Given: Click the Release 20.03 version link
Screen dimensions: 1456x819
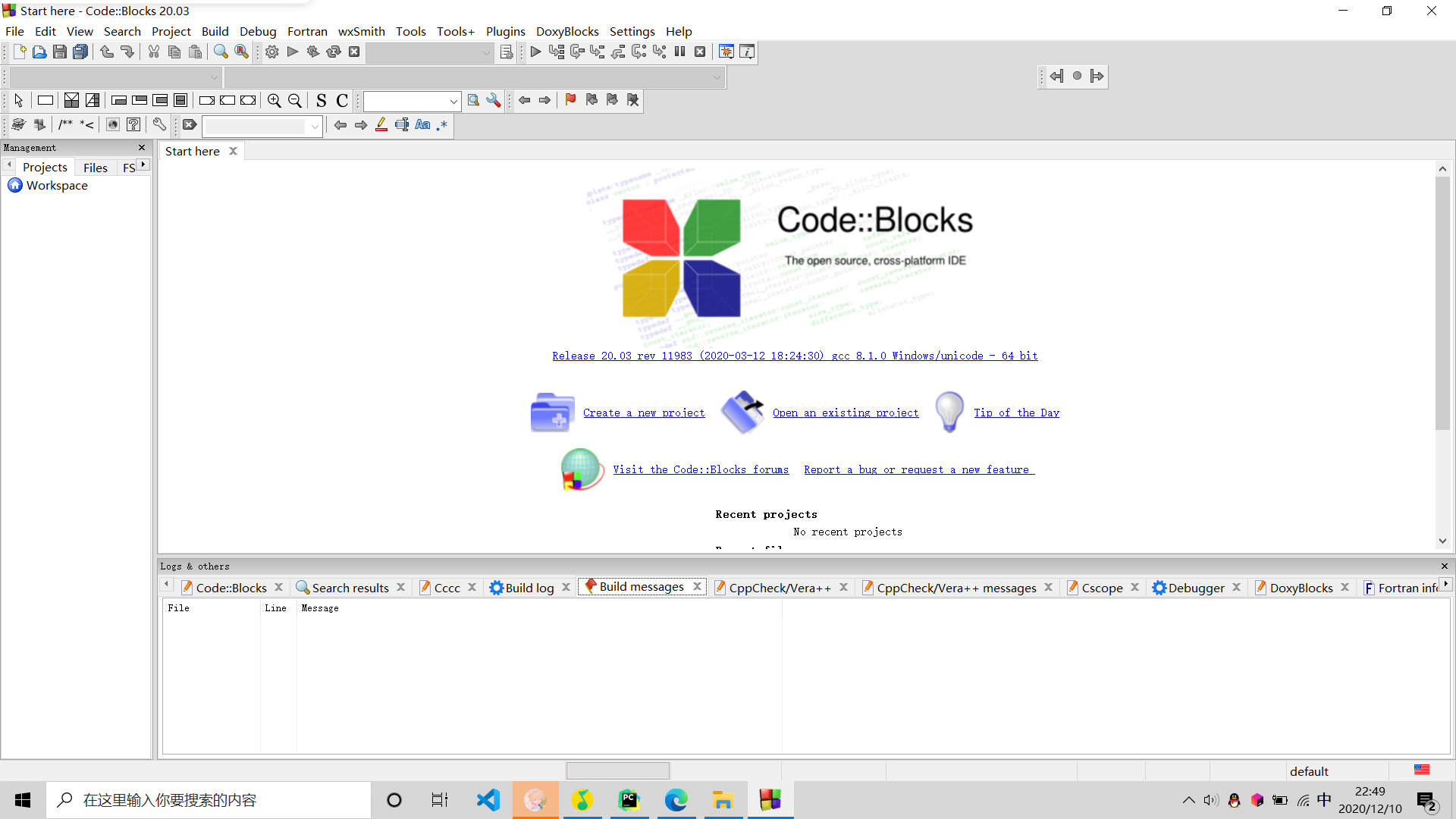Looking at the screenshot, I should (x=795, y=356).
